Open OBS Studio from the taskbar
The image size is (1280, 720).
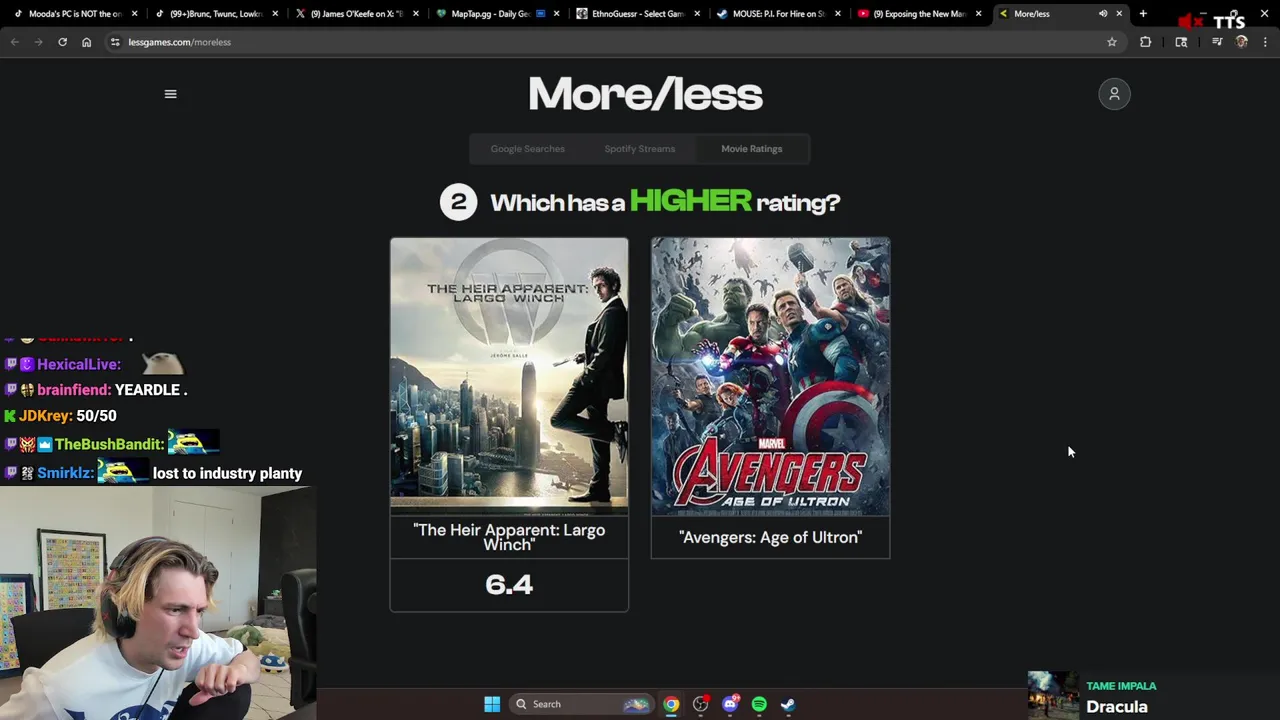point(701,704)
